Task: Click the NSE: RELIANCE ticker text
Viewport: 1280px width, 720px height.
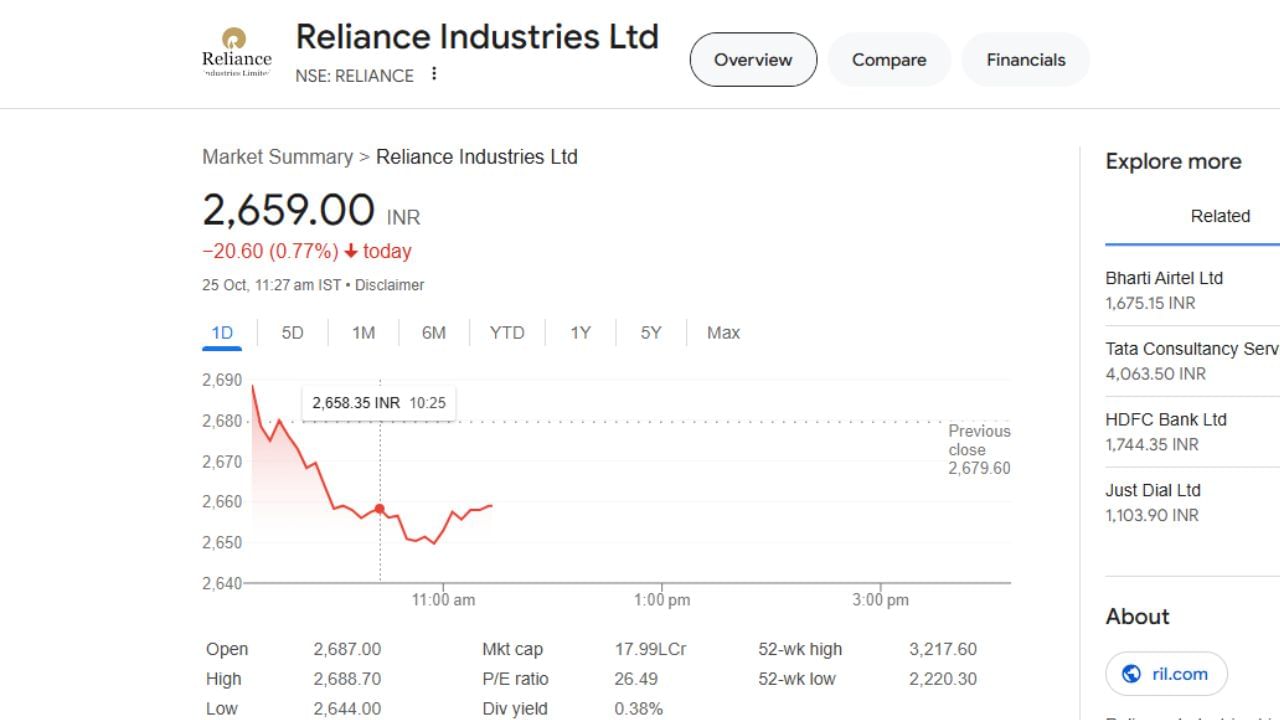Action: tap(354, 76)
